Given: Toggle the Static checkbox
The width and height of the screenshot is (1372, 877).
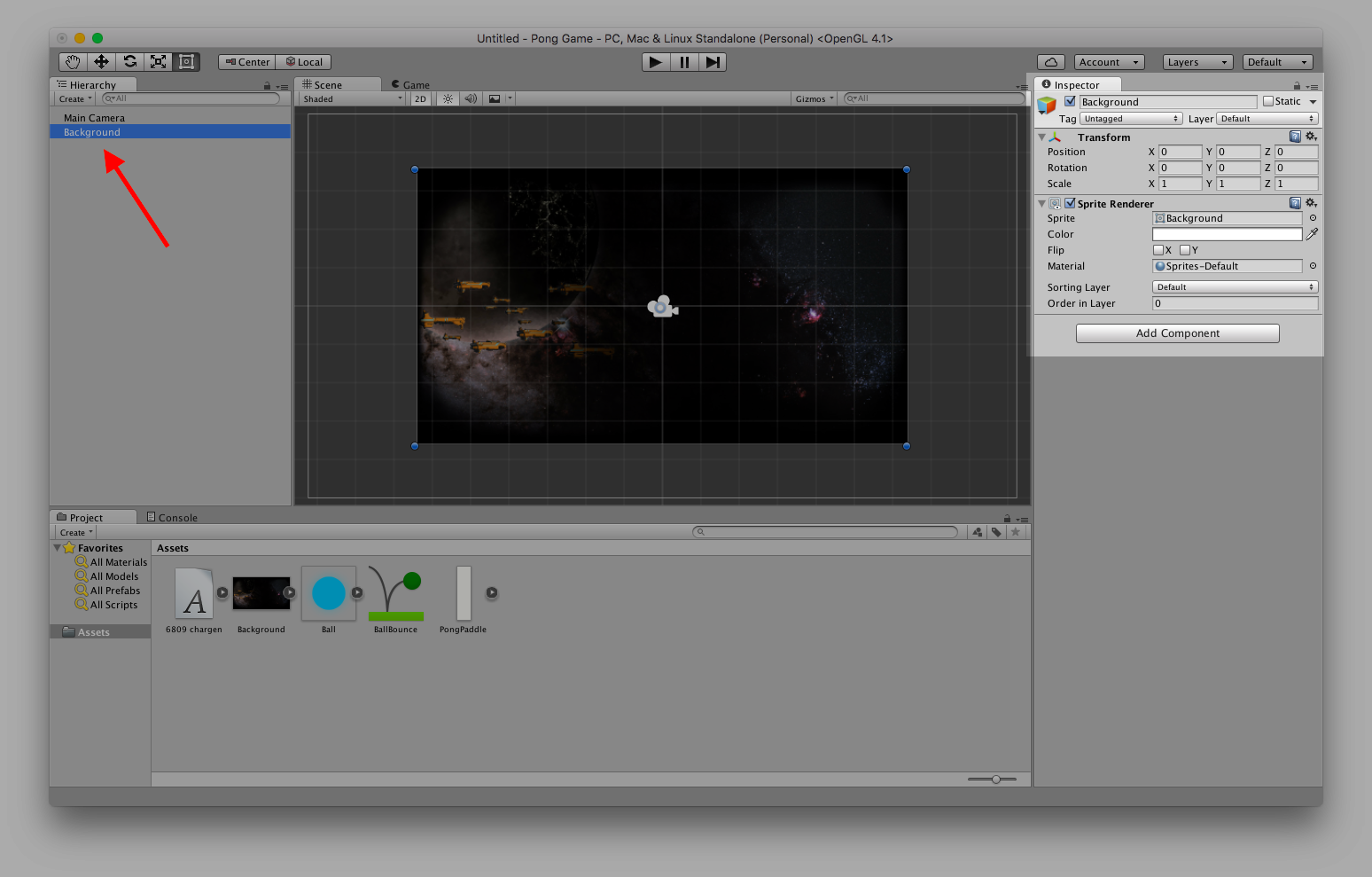Looking at the screenshot, I should pos(1268,102).
